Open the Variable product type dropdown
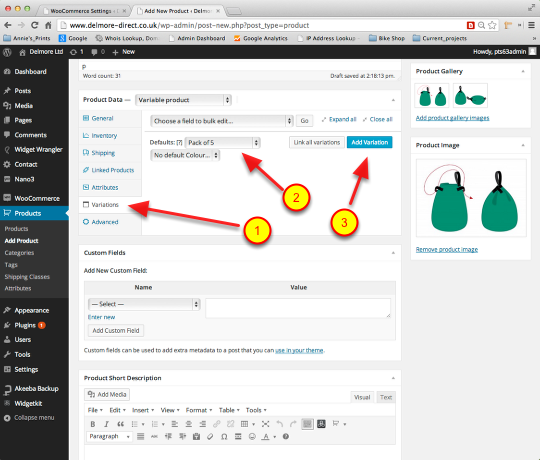 point(183,100)
